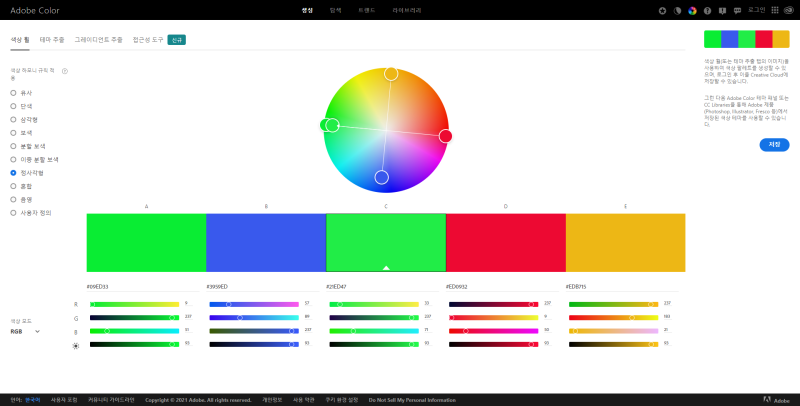The height and width of the screenshot is (406, 800).
Task: Switch to the 색상 휠 tab
Action: (20, 39)
